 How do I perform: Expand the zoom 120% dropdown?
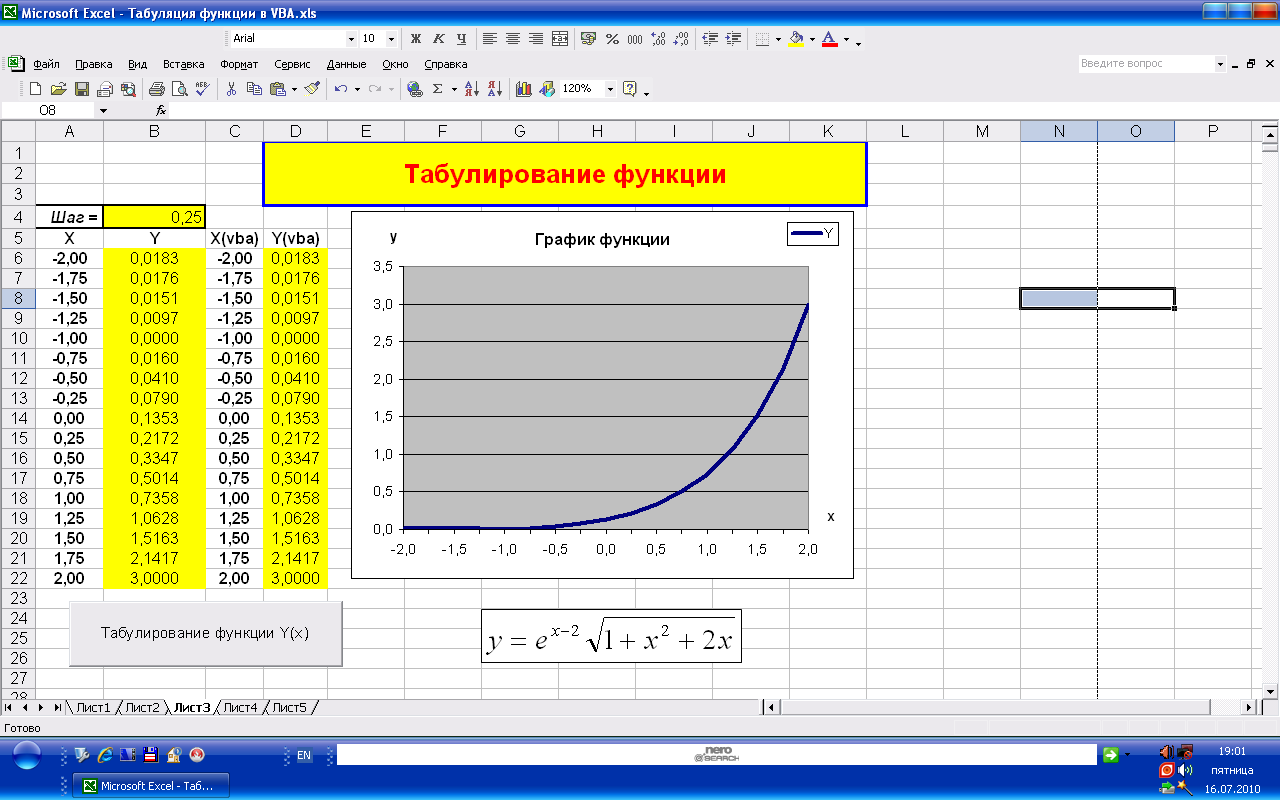point(609,89)
